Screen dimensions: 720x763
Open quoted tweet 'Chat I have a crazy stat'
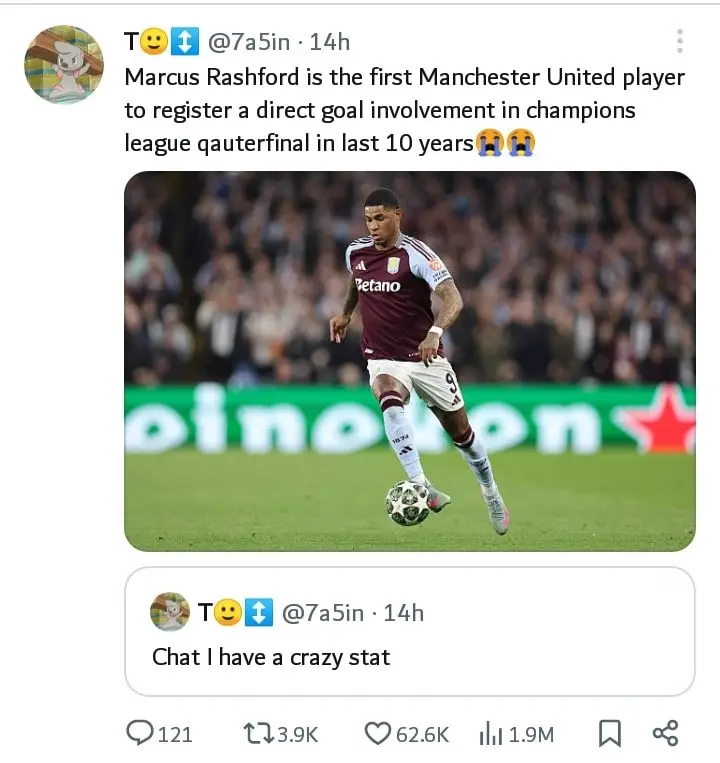pos(410,631)
